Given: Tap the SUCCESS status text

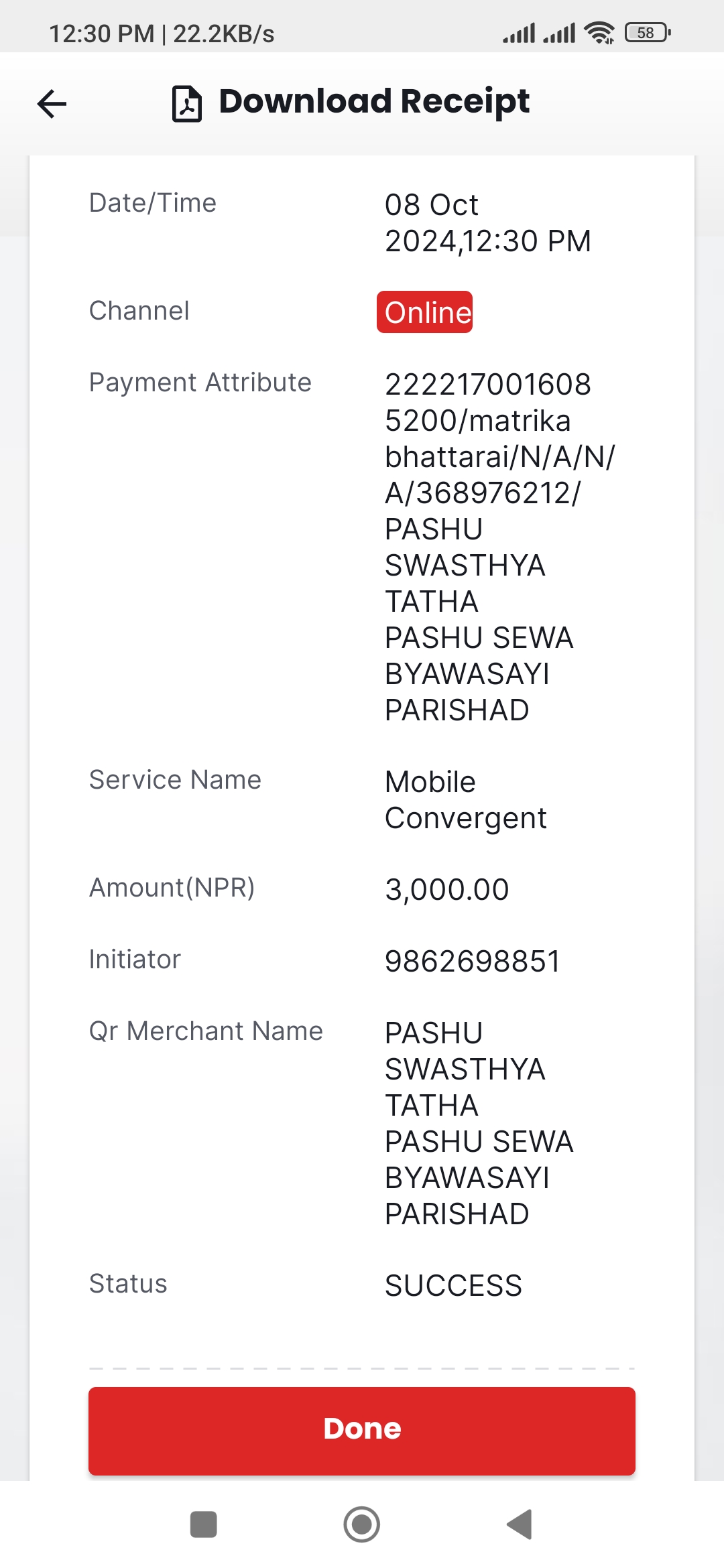Looking at the screenshot, I should click(x=453, y=1285).
